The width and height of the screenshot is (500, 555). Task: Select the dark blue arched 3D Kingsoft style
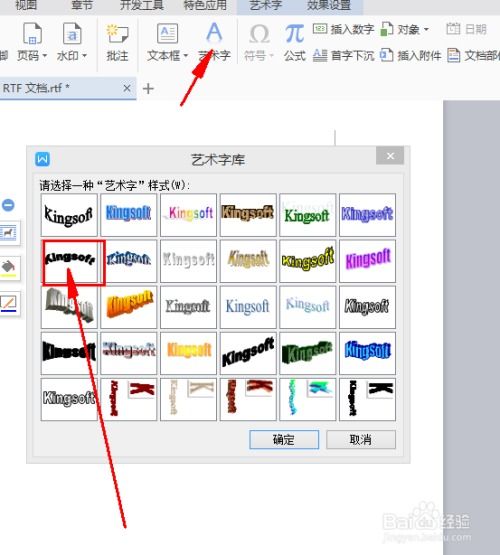pos(128,261)
